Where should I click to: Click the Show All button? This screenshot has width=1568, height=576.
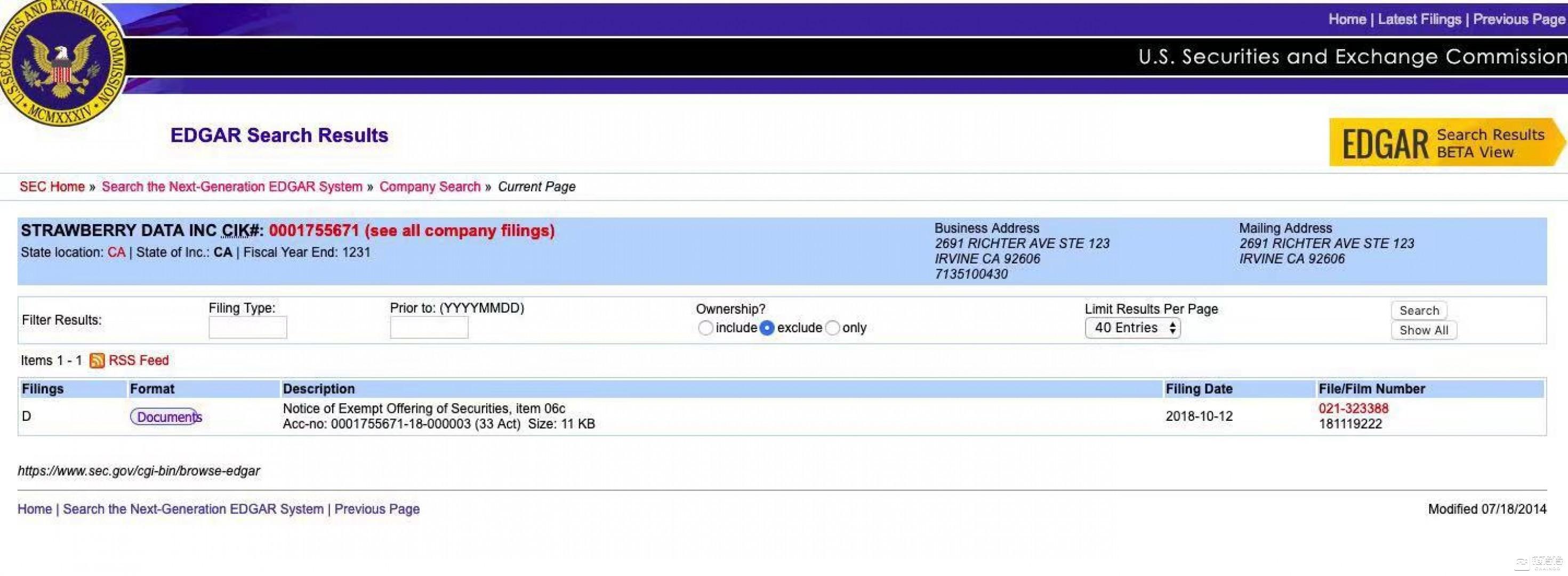point(1424,330)
